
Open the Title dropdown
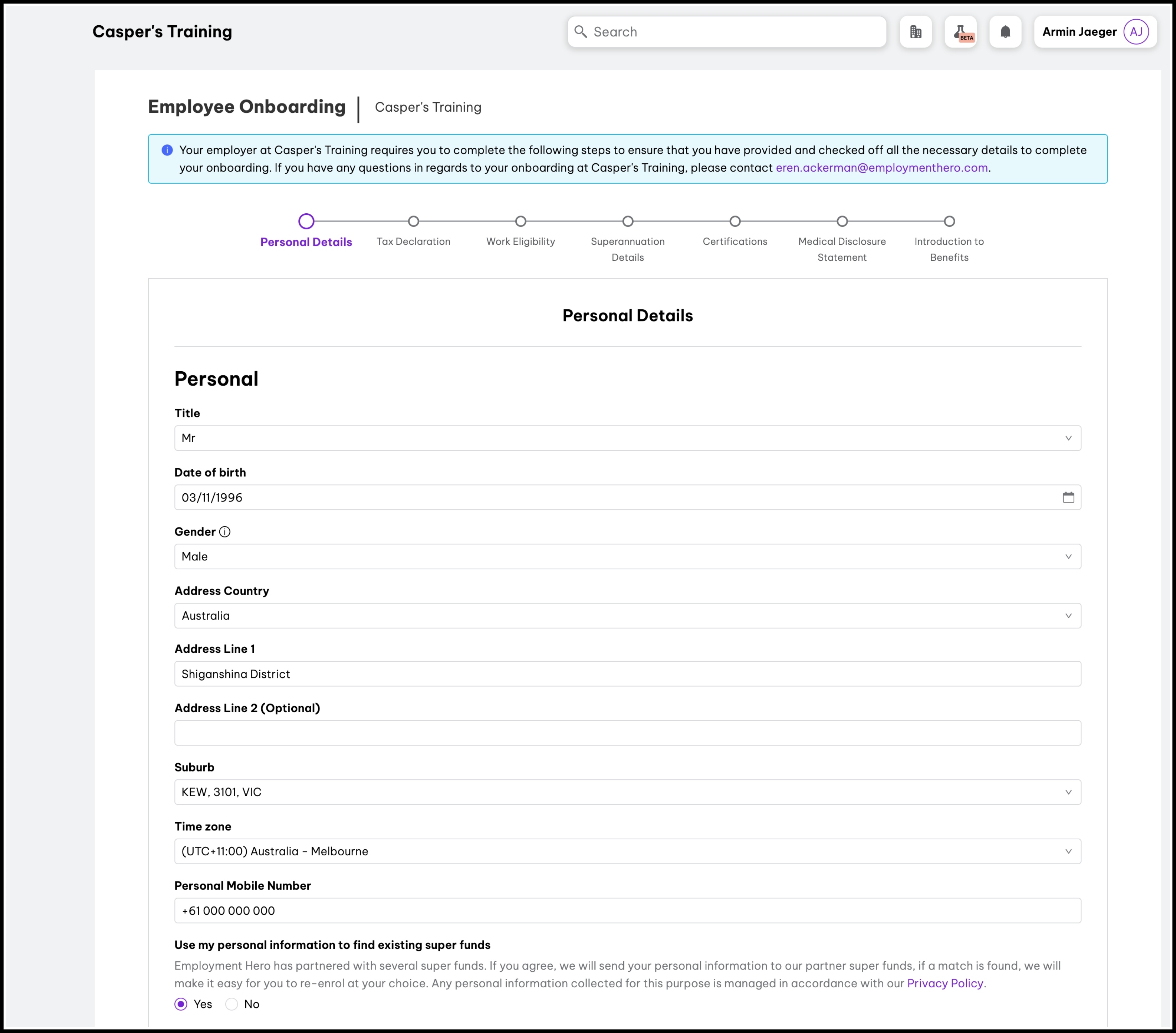(x=627, y=438)
